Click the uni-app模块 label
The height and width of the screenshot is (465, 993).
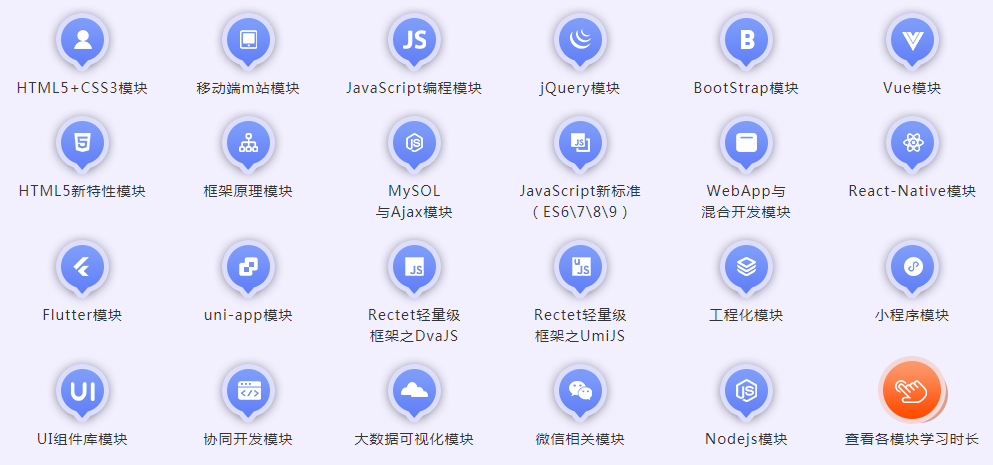tap(248, 315)
